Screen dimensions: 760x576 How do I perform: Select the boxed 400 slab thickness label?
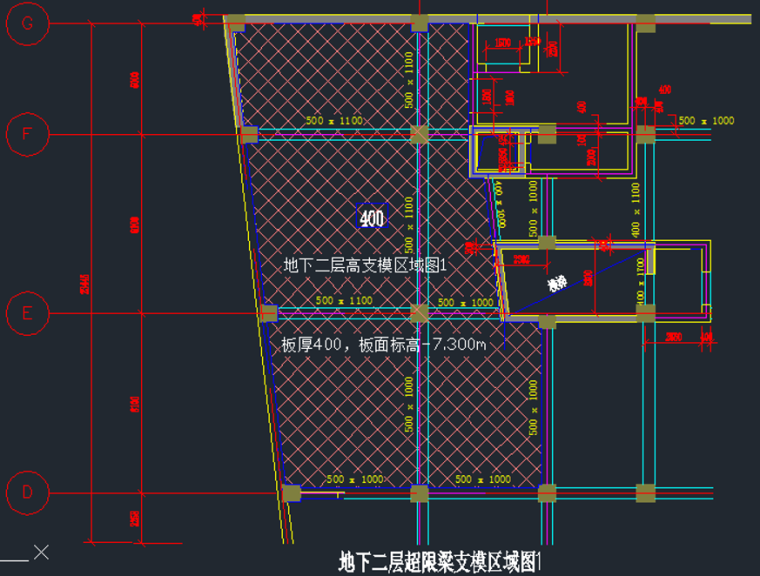371,217
